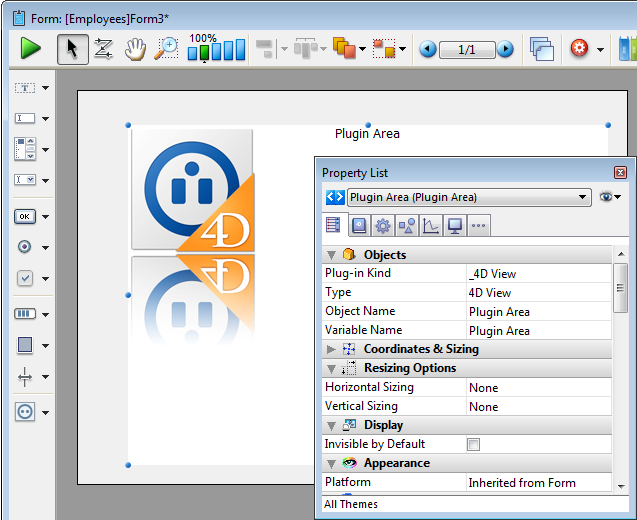637x520 pixels.
Task: Switch to the gear Action properties tab
Action: [382, 225]
